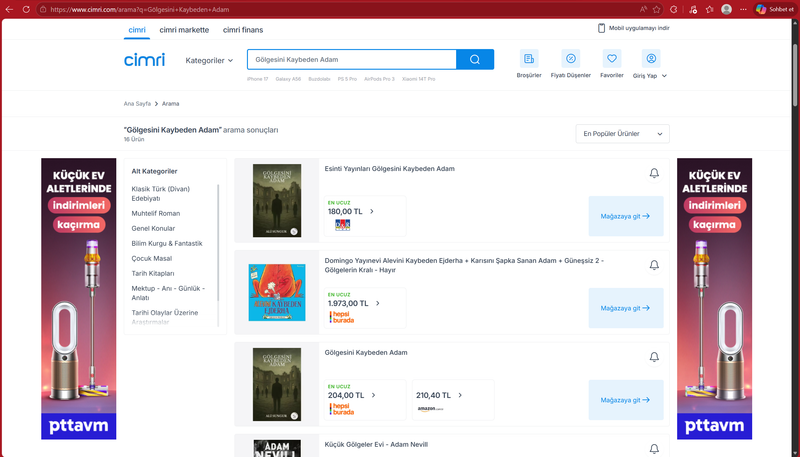
Task: Open the En Popüler Ürünler sort dropdown
Action: [x=622, y=134]
